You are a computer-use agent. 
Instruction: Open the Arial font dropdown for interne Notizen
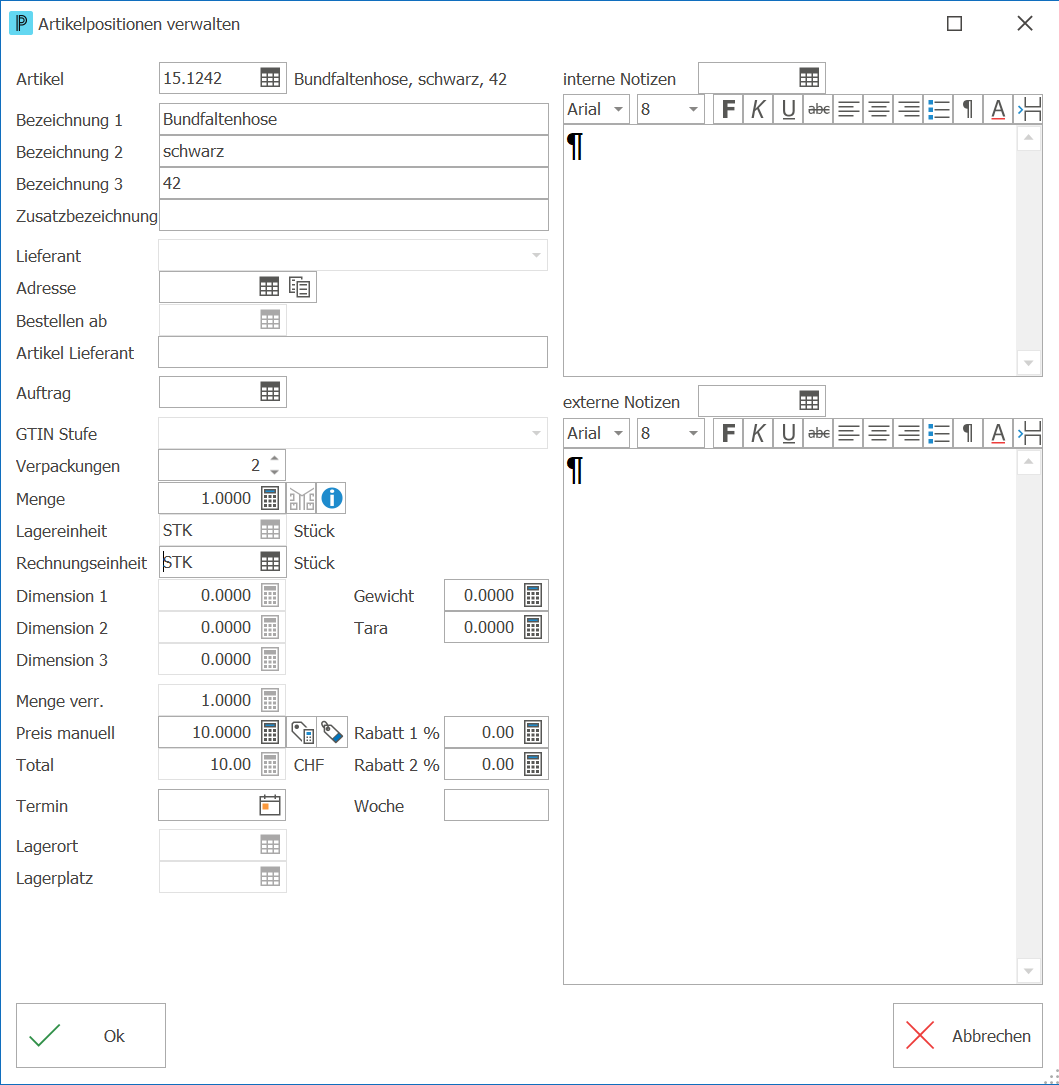(618, 109)
